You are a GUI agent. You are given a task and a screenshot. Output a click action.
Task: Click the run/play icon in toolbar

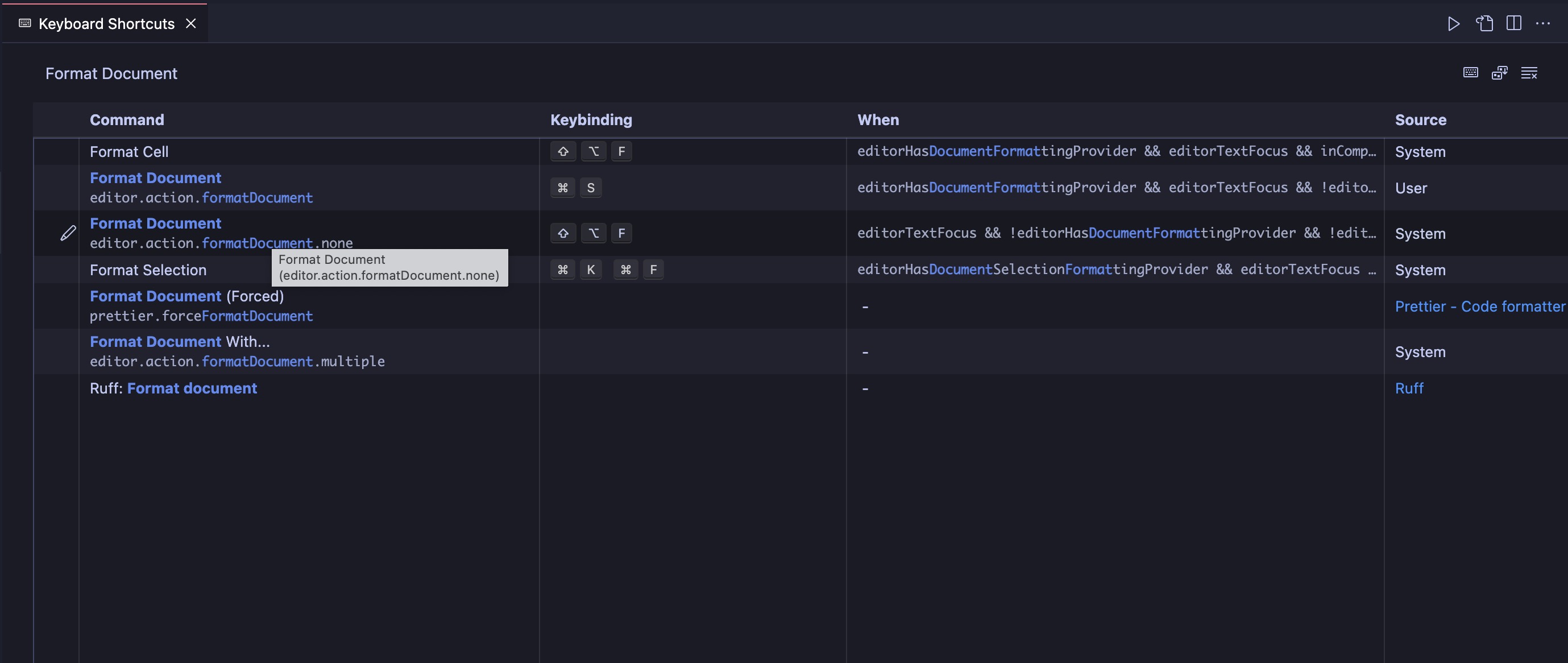click(x=1452, y=22)
